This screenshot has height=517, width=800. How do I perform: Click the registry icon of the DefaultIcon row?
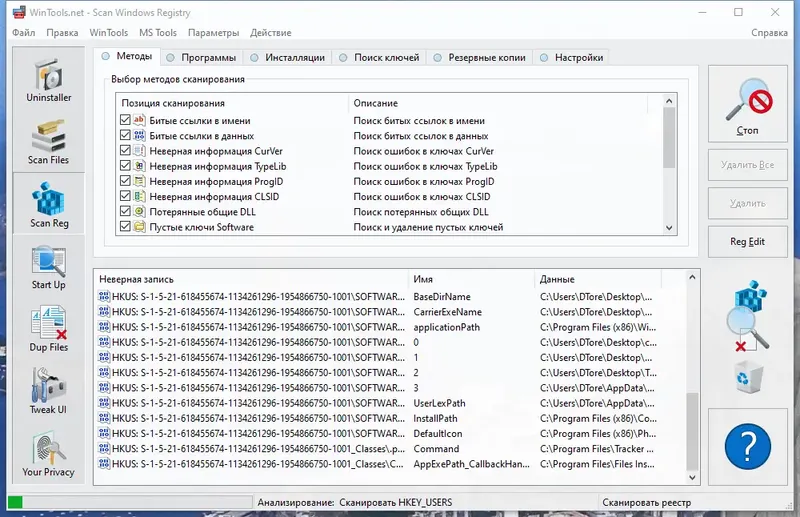point(104,433)
